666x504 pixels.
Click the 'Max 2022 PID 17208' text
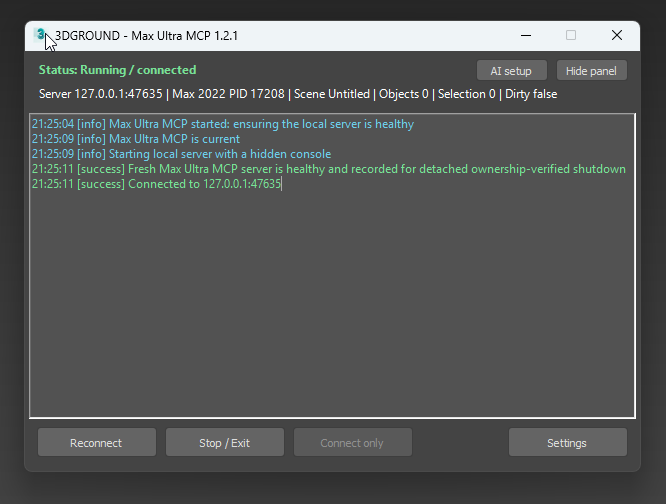click(x=228, y=94)
